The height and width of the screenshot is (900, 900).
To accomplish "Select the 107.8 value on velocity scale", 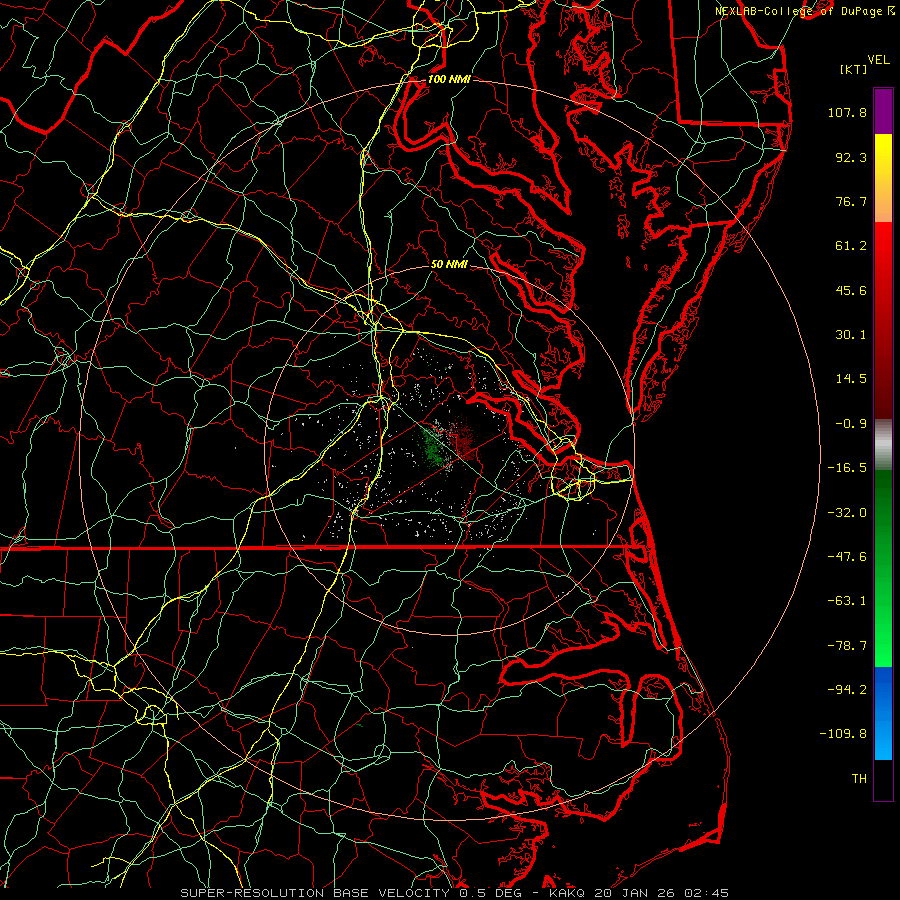I will pyautogui.click(x=847, y=112).
